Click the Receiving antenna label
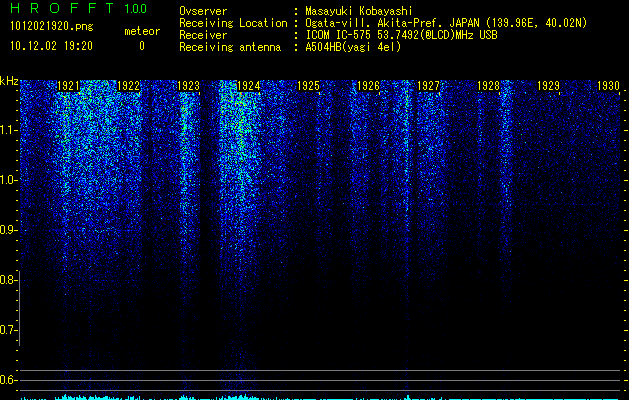This screenshot has width=629, height=400. pyautogui.click(x=230, y=47)
